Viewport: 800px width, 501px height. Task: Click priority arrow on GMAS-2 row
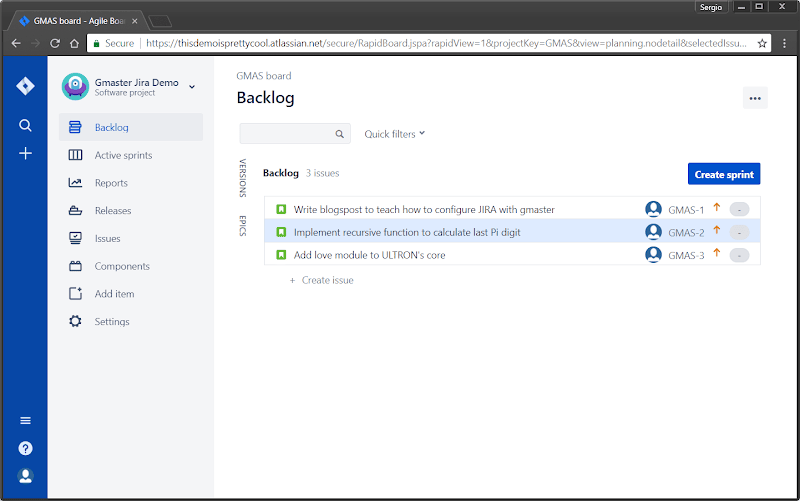[x=716, y=230]
